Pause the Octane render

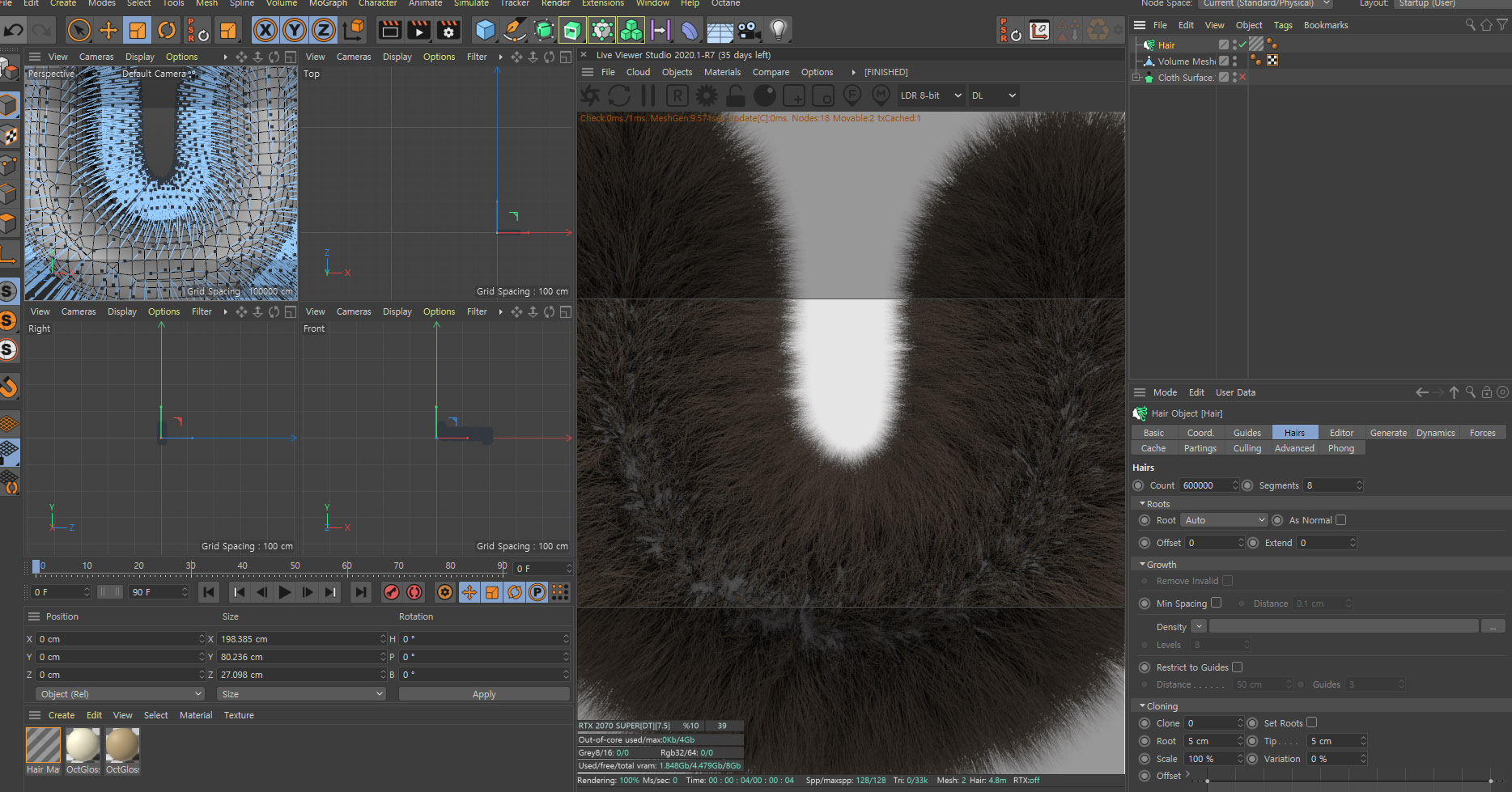pyautogui.click(x=648, y=95)
